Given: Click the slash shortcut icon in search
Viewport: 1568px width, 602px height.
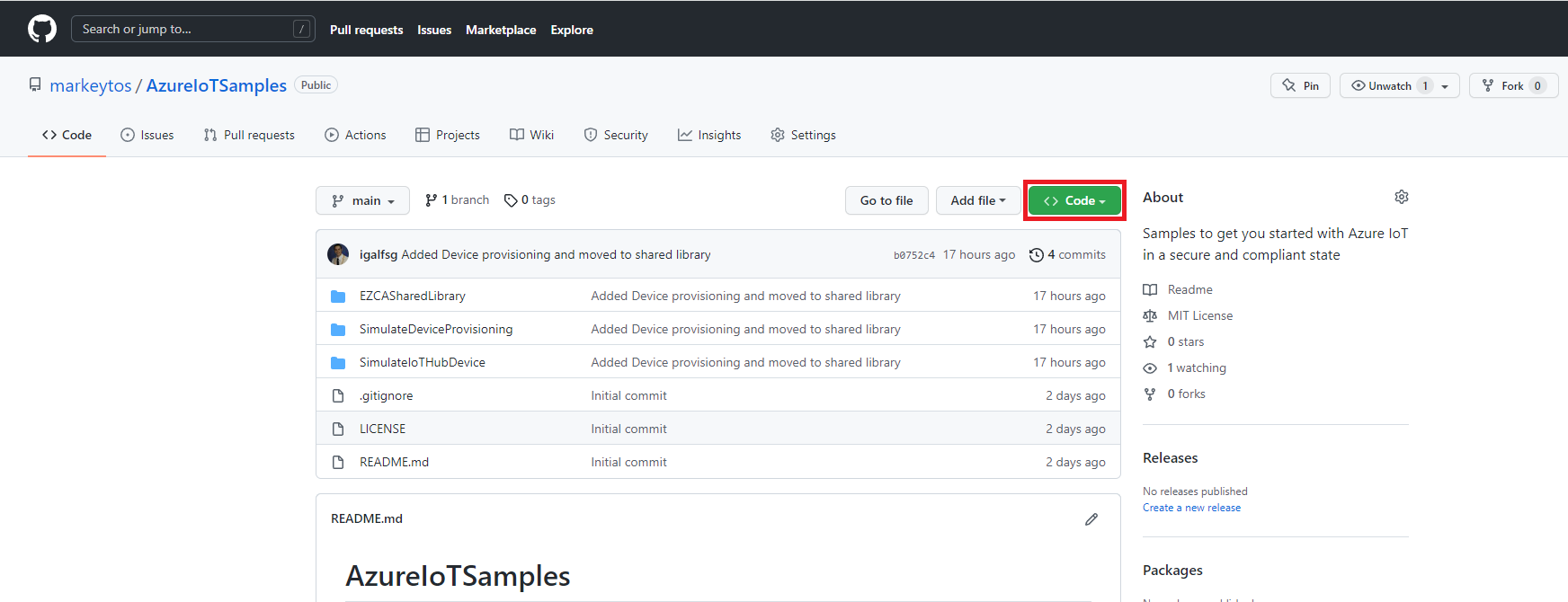Looking at the screenshot, I should tap(302, 29).
